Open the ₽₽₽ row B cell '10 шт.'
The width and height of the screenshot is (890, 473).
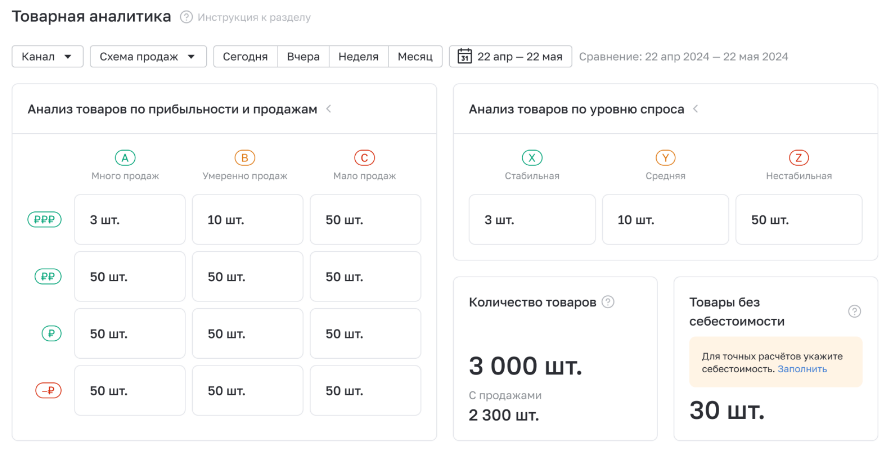coord(247,220)
